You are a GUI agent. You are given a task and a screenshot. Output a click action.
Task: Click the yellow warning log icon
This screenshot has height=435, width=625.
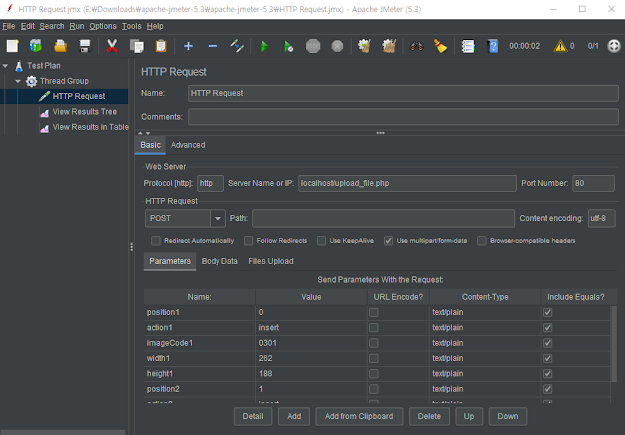pyautogui.click(x=560, y=46)
